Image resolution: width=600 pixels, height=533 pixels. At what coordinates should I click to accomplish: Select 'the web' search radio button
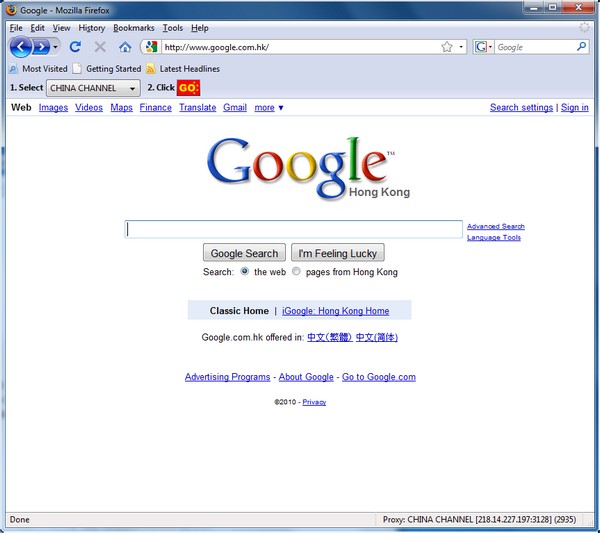(244, 271)
